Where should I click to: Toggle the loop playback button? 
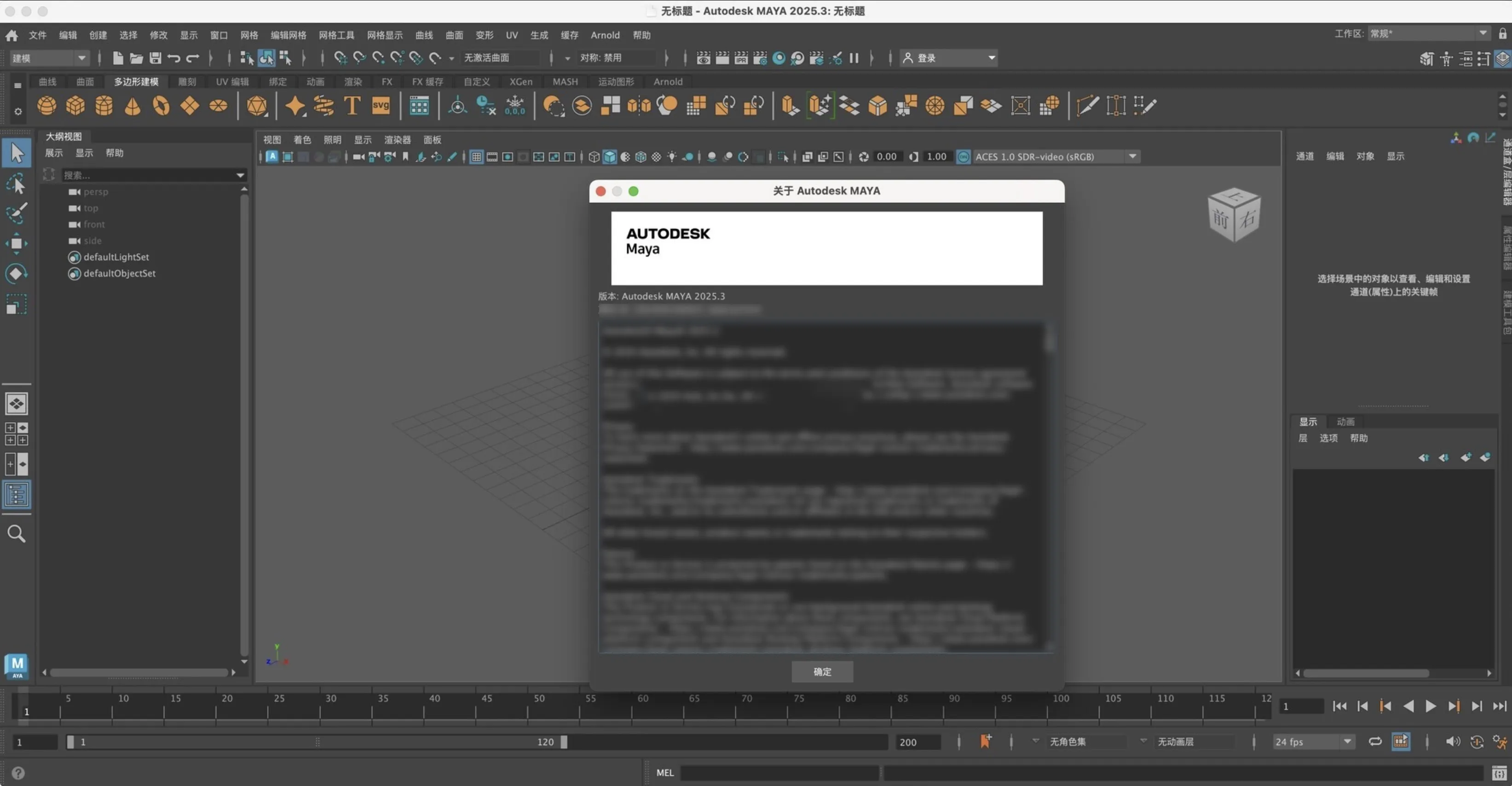point(1375,741)
